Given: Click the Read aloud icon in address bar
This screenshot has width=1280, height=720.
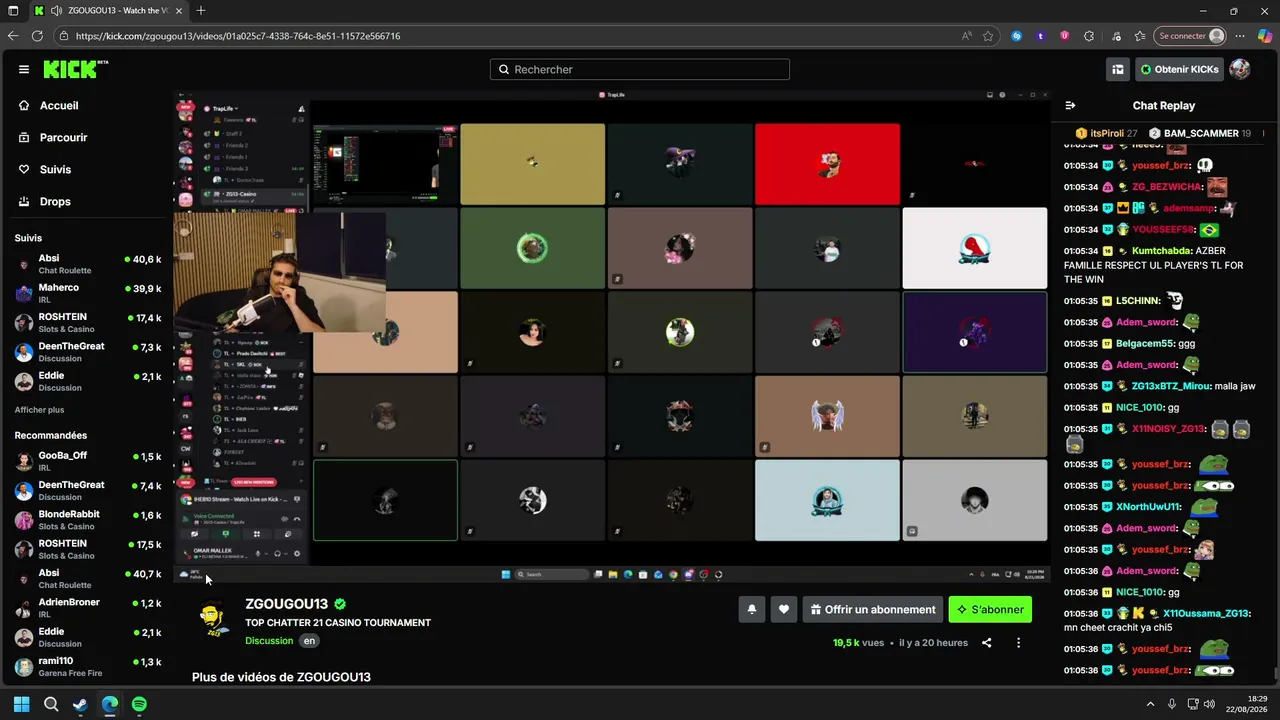Looking at the screenshot, I should (966, 36).
